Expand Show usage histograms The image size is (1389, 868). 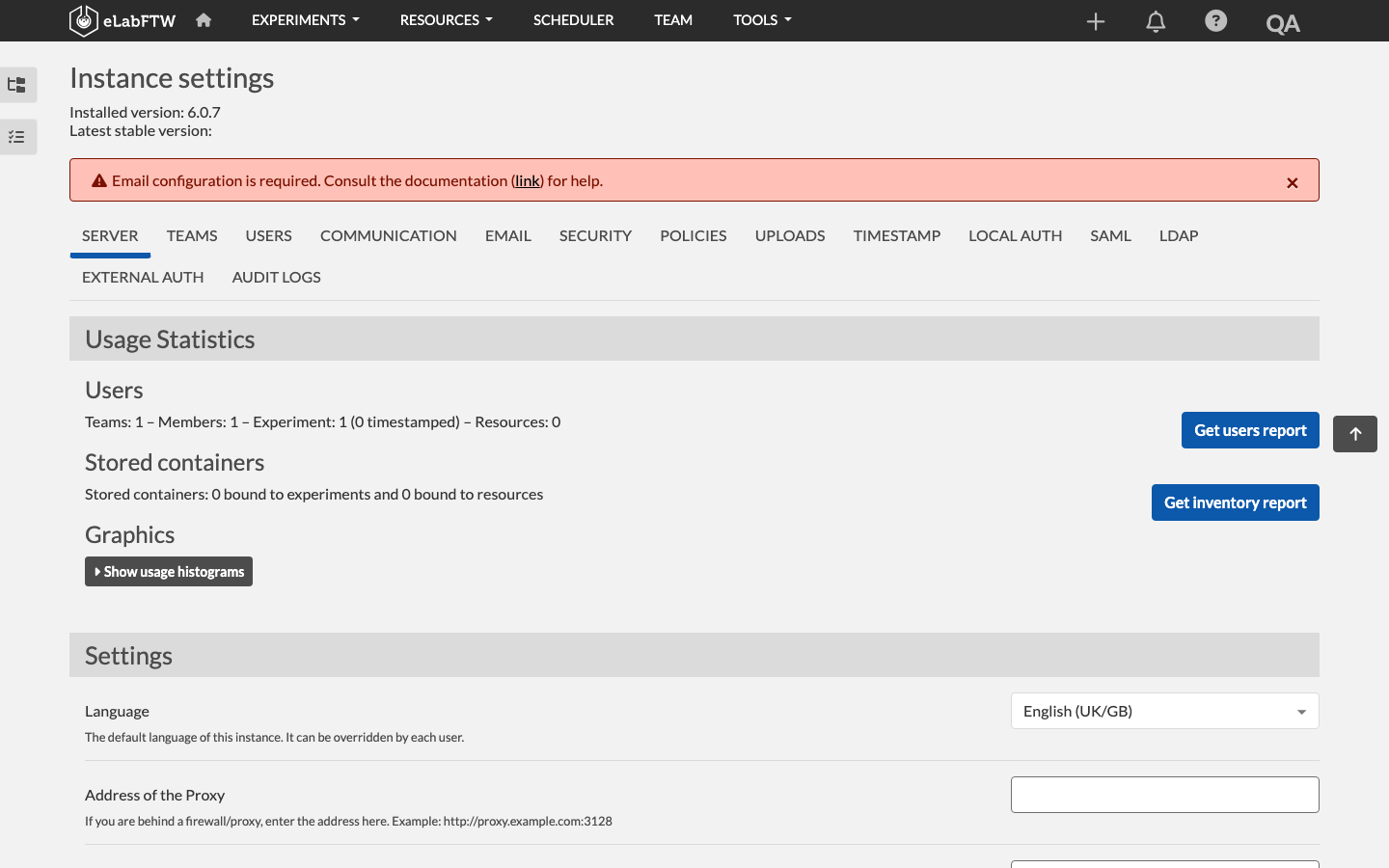169,572
